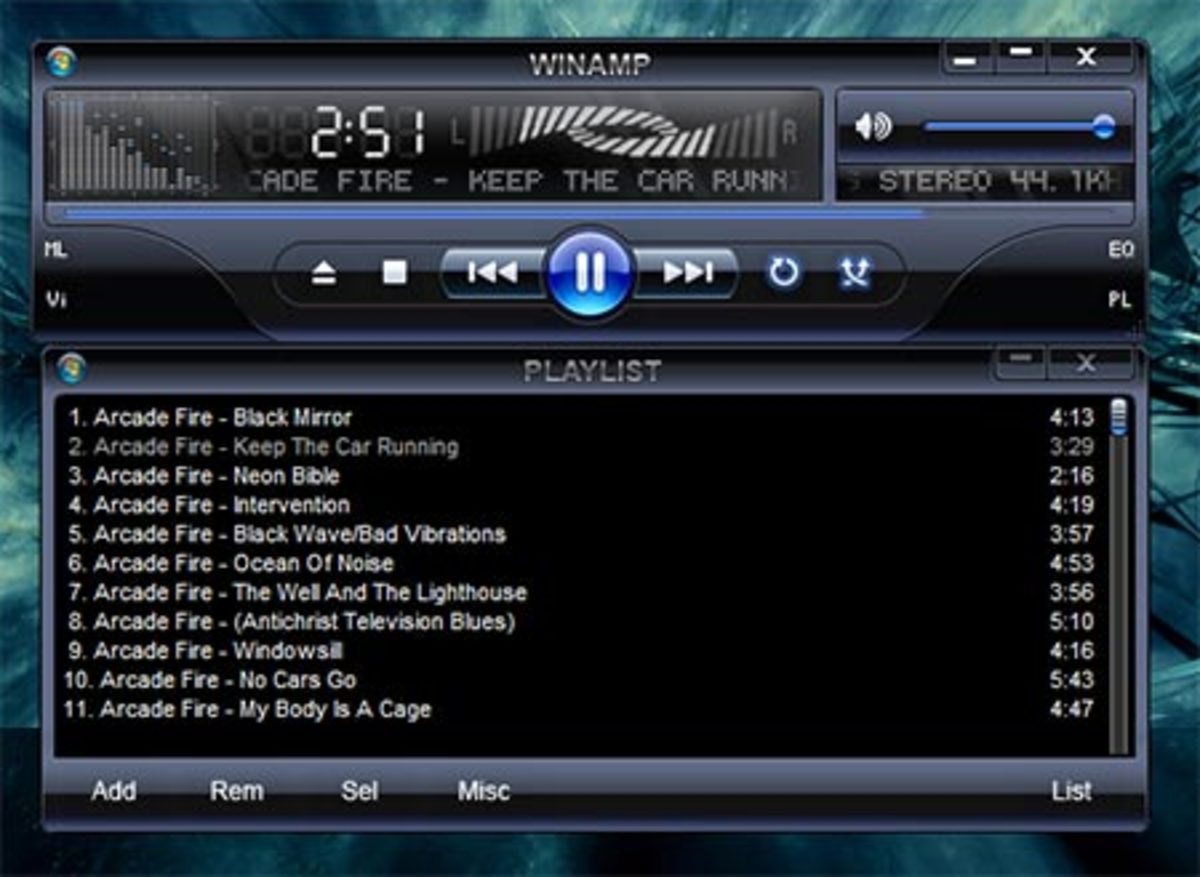Click the STEREO 44.1 kHz info display

pyautogui.click(x=985, y=182)
